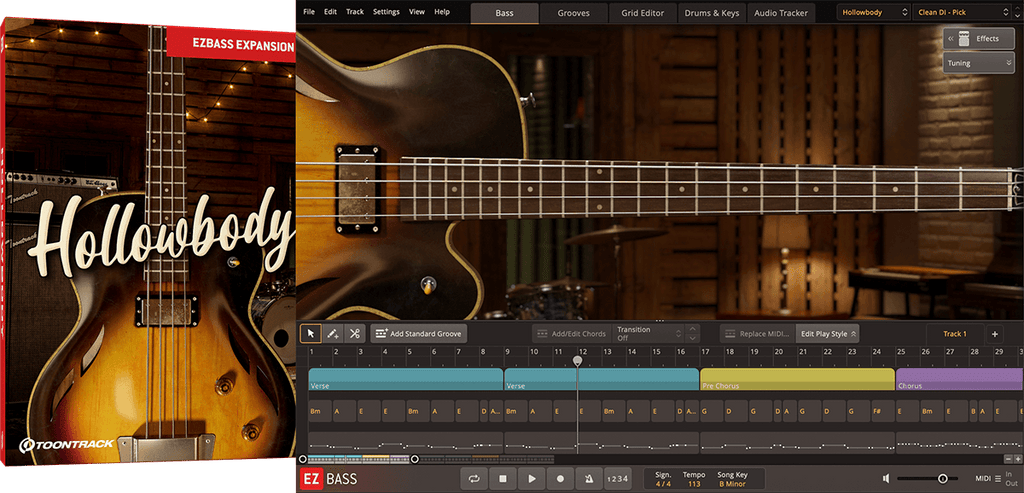Open the File menu
Viewport: 1024px width, 493px height.
coord(309,12)
